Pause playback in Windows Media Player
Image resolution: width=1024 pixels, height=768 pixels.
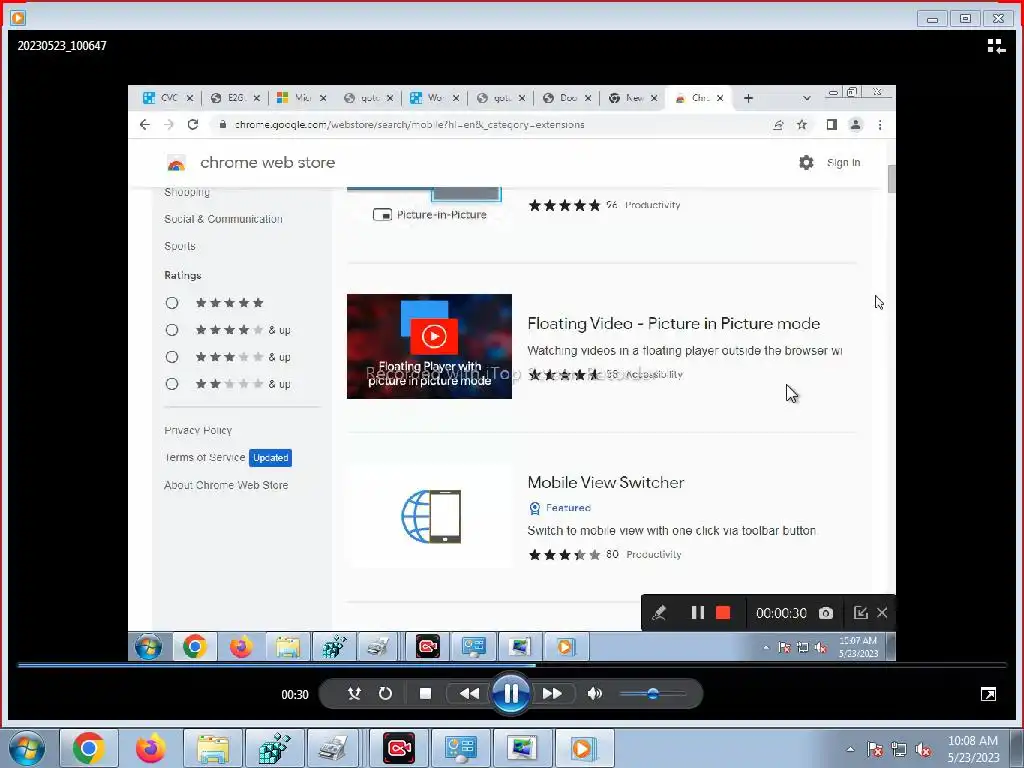tap(511, 693)
